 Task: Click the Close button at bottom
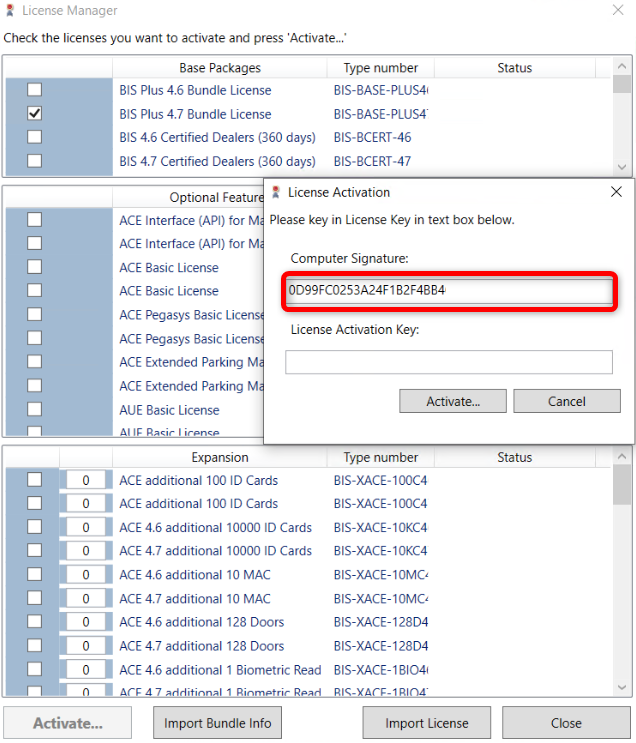click(x=566, y=723)
